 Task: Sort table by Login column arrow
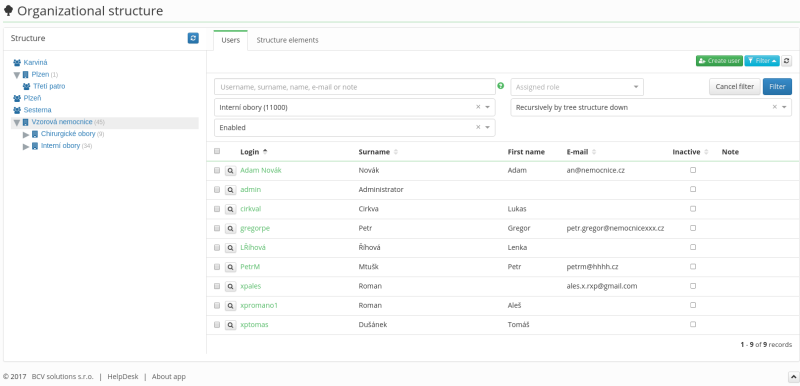[265, 152]
